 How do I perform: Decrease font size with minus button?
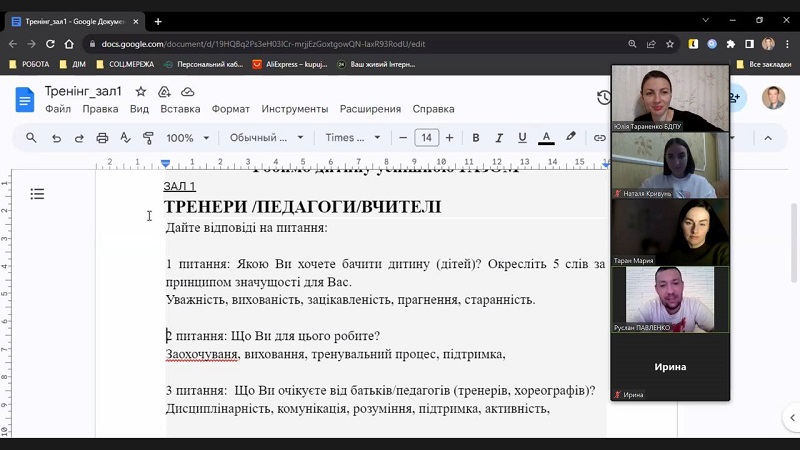[x=403, y=138]
